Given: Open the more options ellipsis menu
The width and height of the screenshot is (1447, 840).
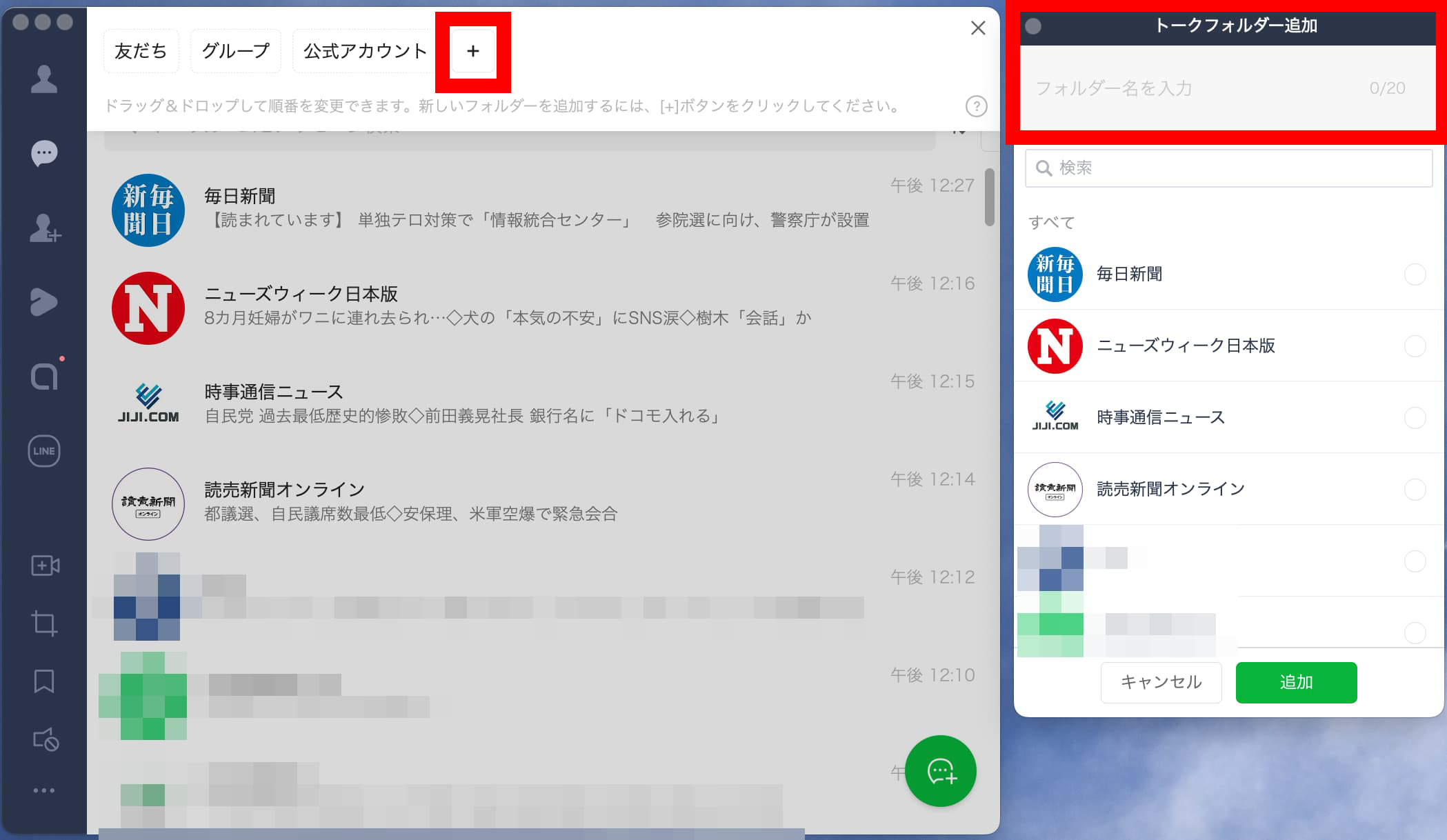Looking at the screenshot, I should tap(44, 790).
